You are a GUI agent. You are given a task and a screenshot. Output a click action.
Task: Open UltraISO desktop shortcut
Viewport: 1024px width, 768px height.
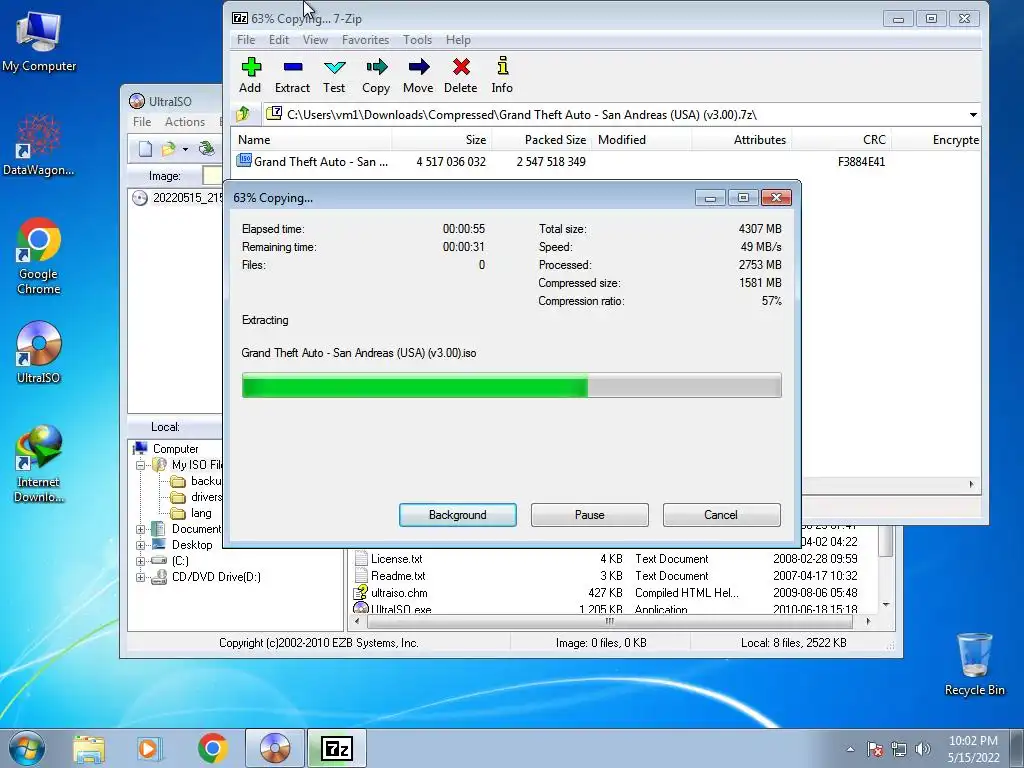[x=39, y=353]
